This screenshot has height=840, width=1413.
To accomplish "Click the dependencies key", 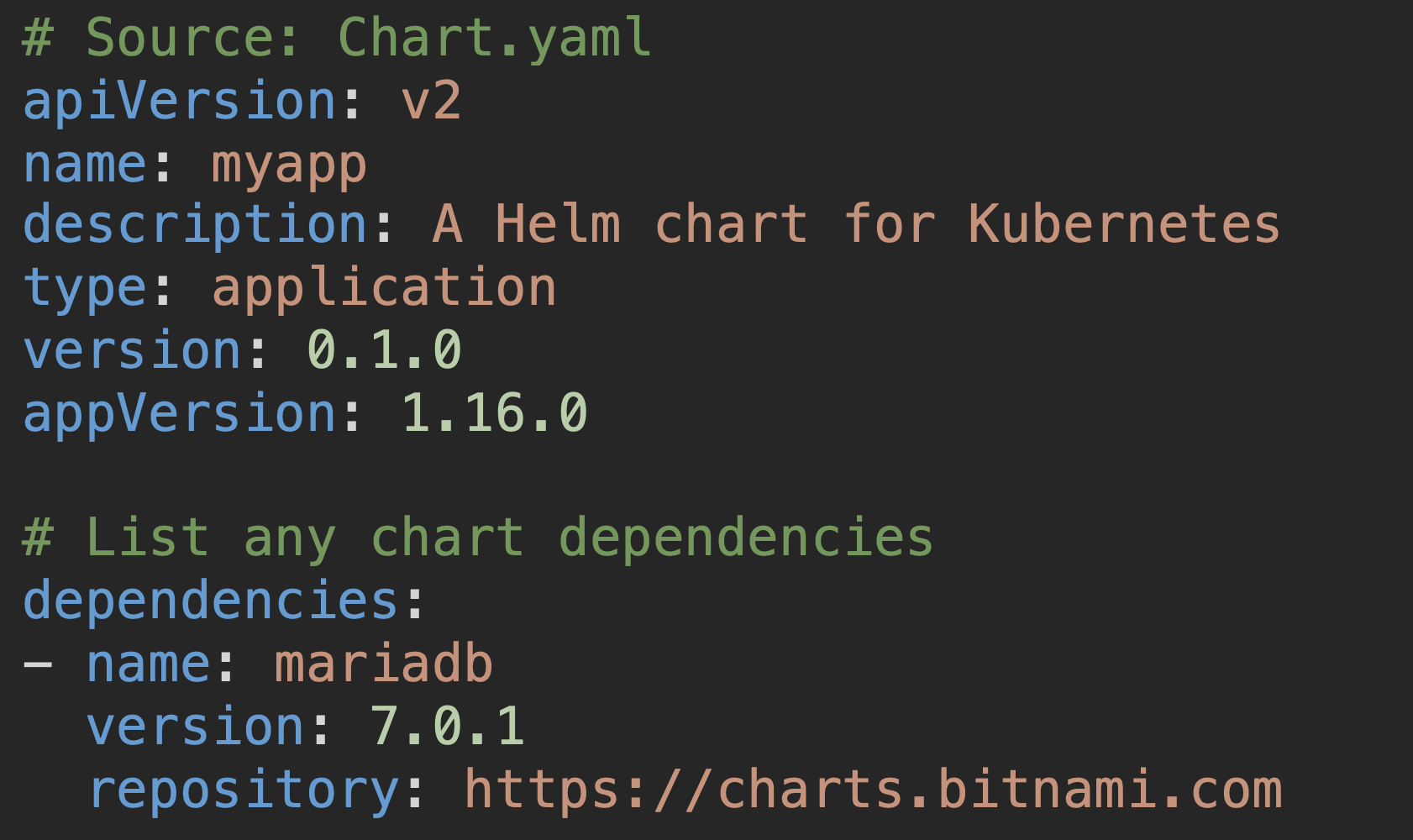I will pyautogui.click(x=211, y=601).
